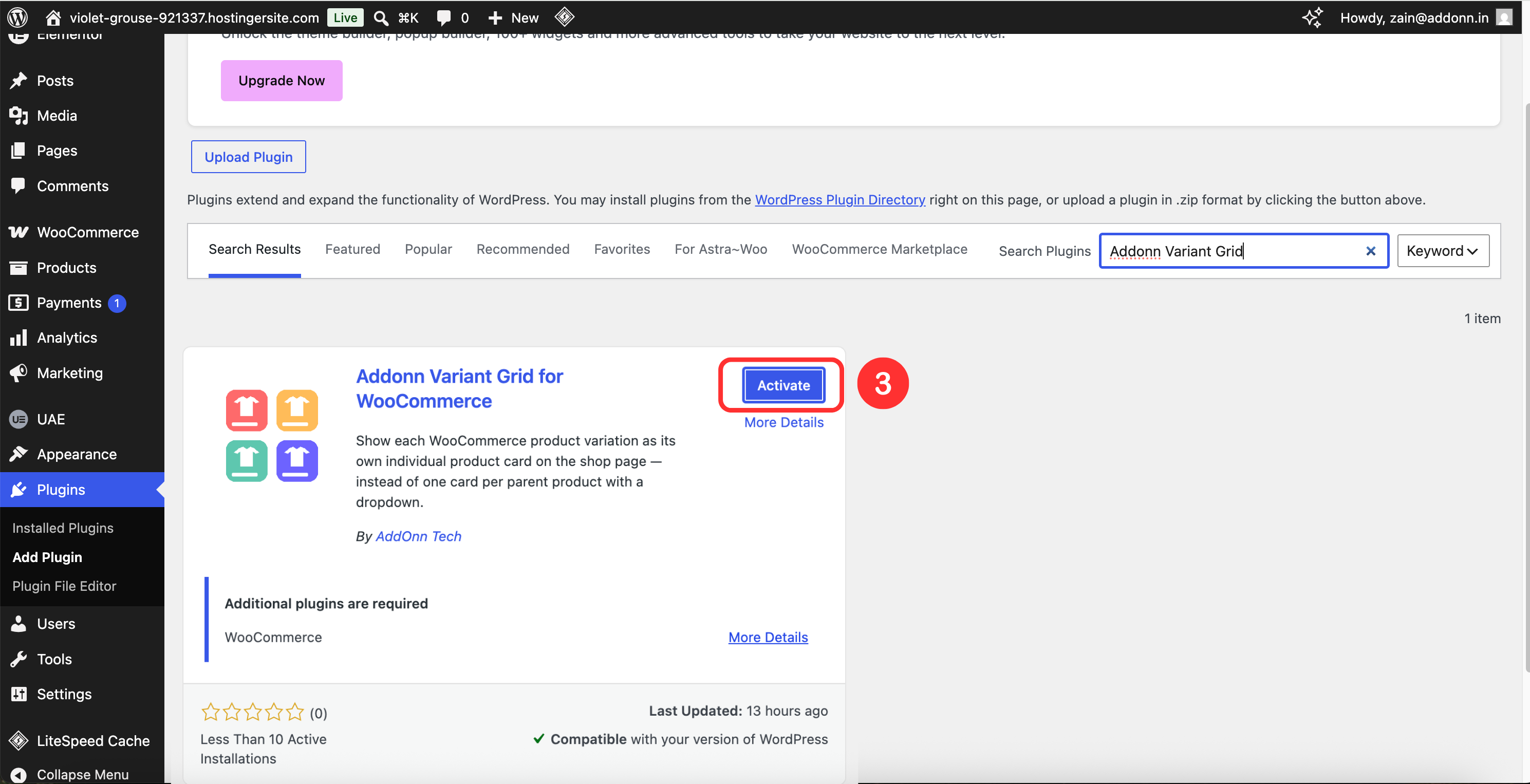
Task: Click the Marketing megaphone icon
Action: click(x=18, y=372)
